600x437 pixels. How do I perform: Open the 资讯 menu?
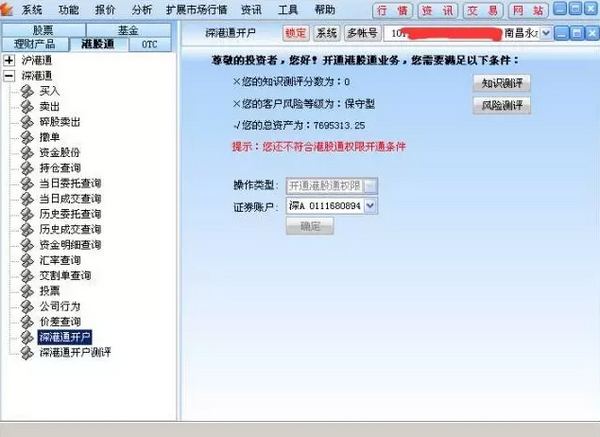(251, 10)
